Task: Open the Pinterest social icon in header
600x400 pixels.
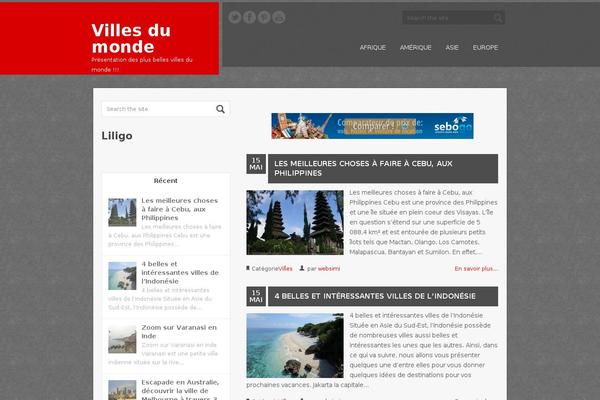Action: [x=264, y=17]
